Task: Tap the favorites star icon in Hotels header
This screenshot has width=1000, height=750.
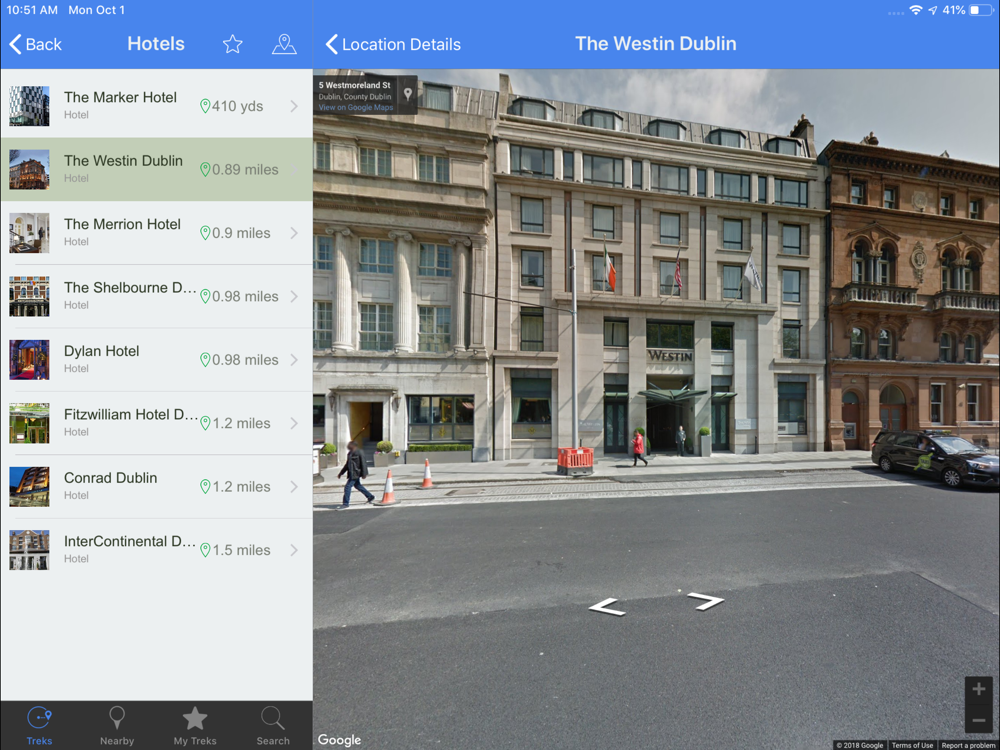Action: (233, 44)
